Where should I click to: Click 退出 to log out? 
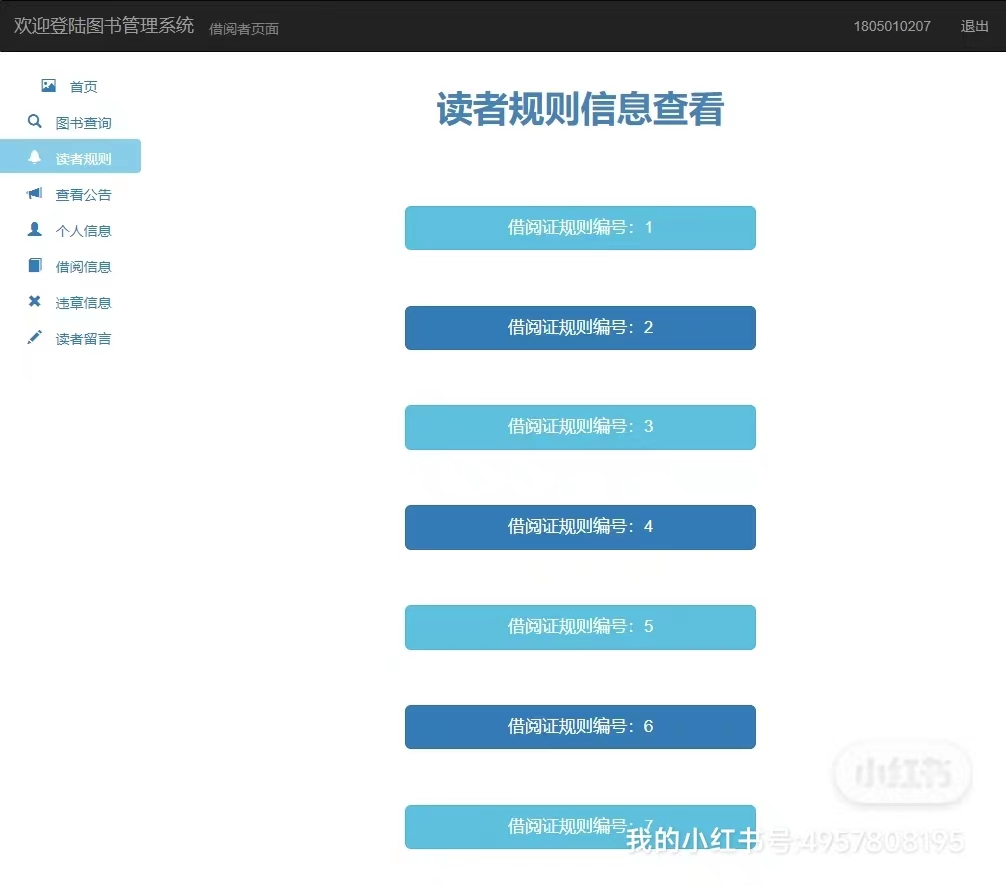[x=974, y=26]
